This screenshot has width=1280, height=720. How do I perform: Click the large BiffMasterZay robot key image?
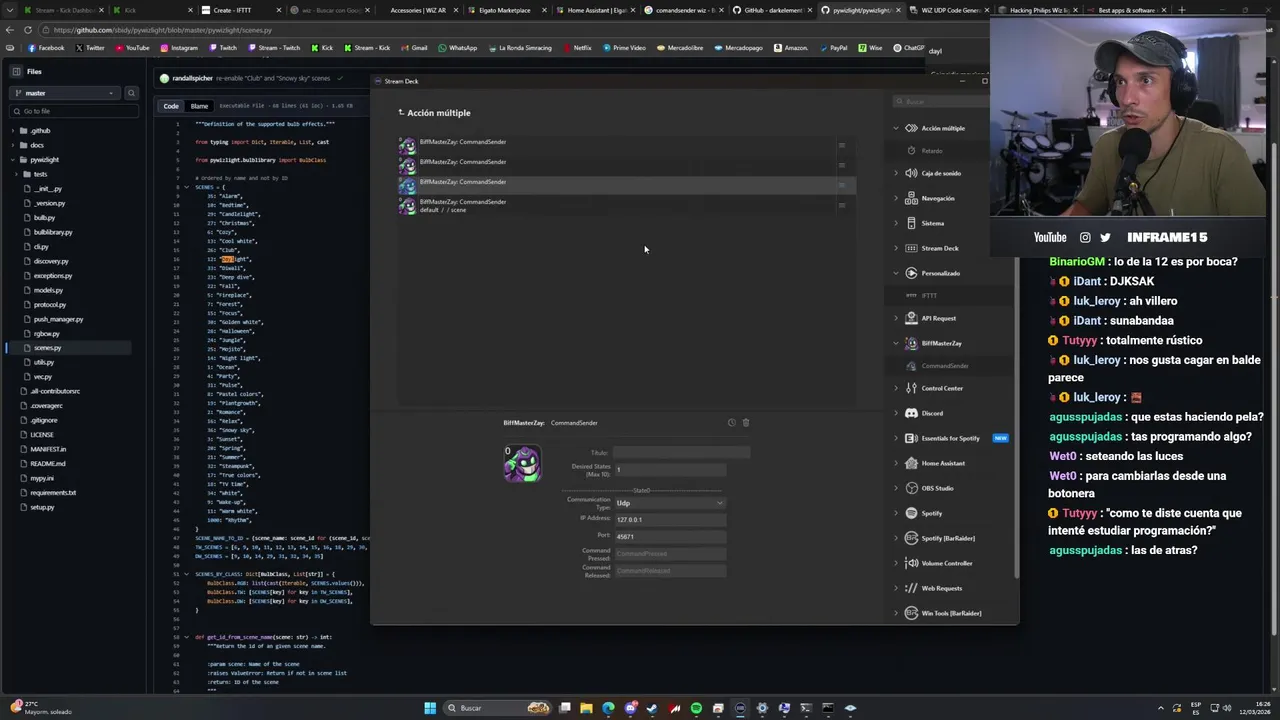tap(522, 464)
